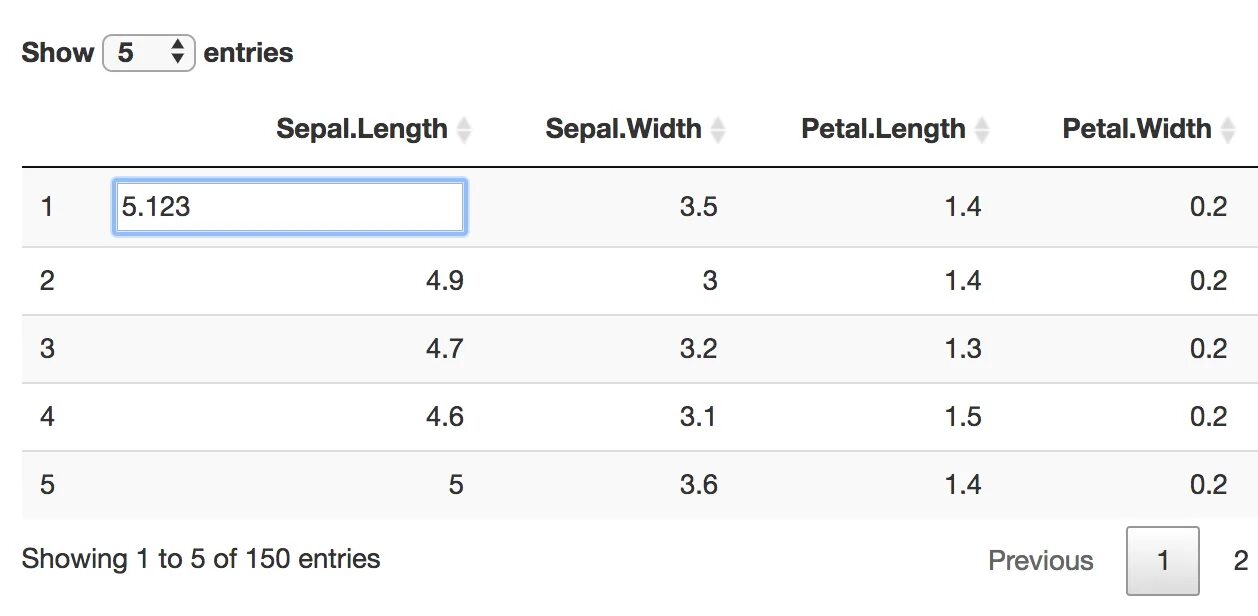Click the Sepal.Length column header text

coord(362,129)
